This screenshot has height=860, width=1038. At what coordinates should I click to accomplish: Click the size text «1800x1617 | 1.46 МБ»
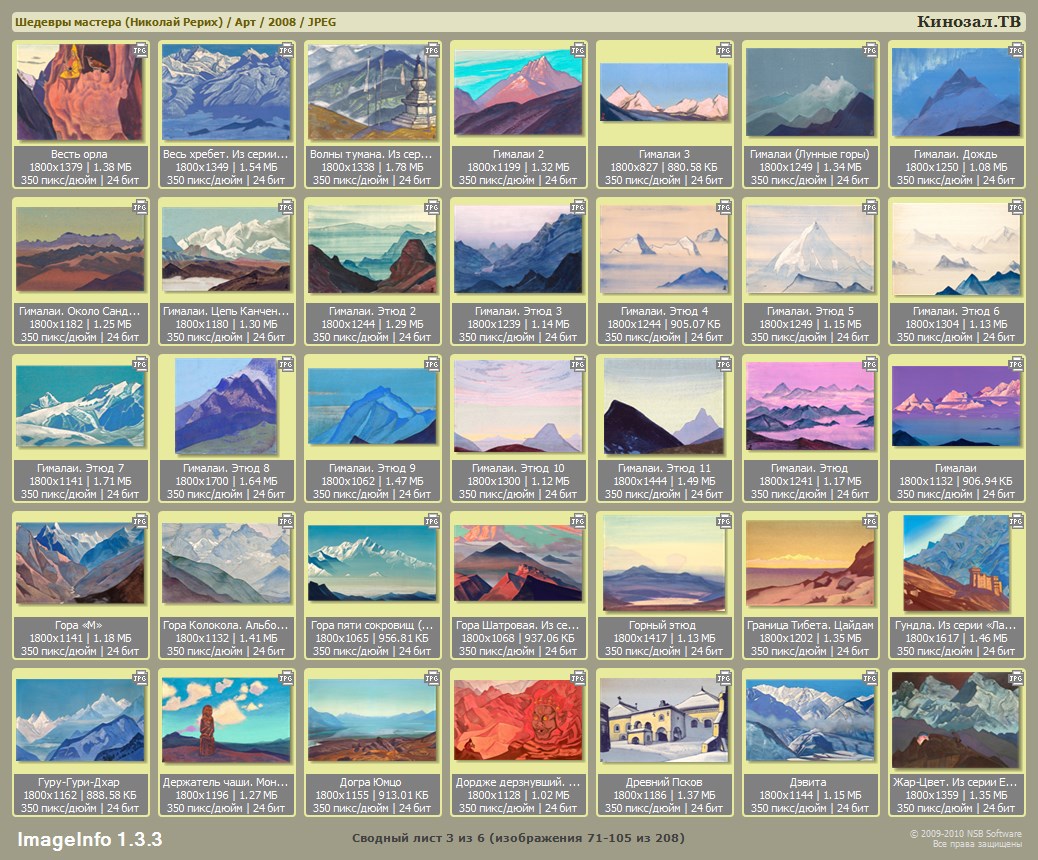[956, 638]
